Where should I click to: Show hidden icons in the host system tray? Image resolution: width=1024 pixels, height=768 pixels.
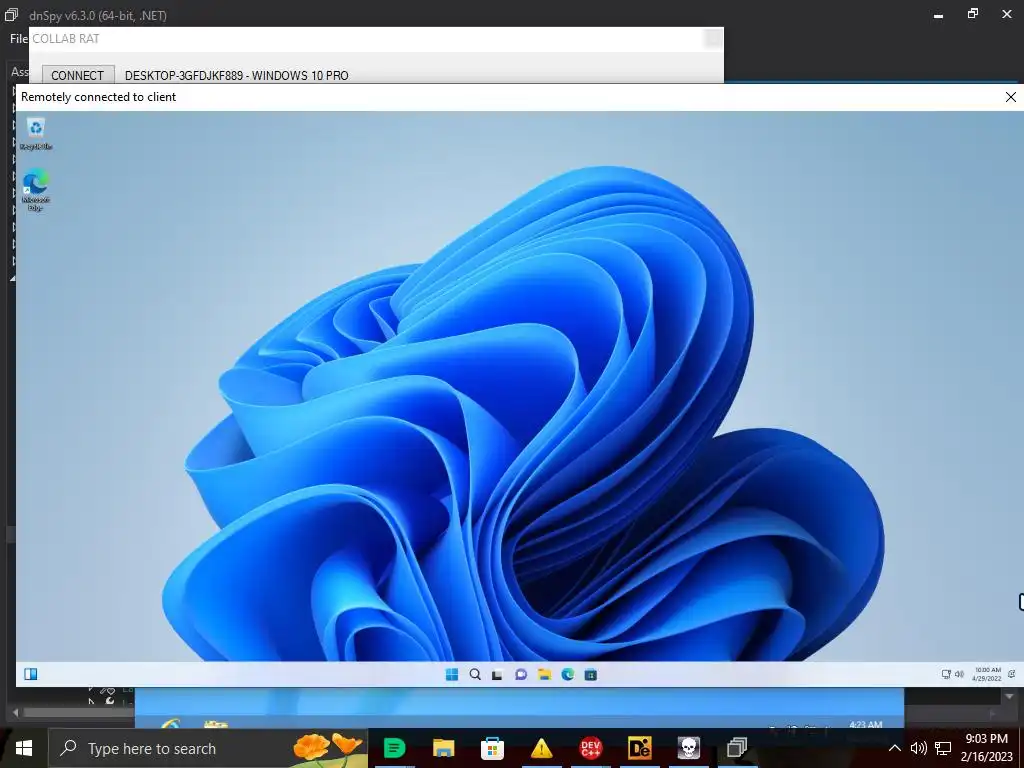895,748
